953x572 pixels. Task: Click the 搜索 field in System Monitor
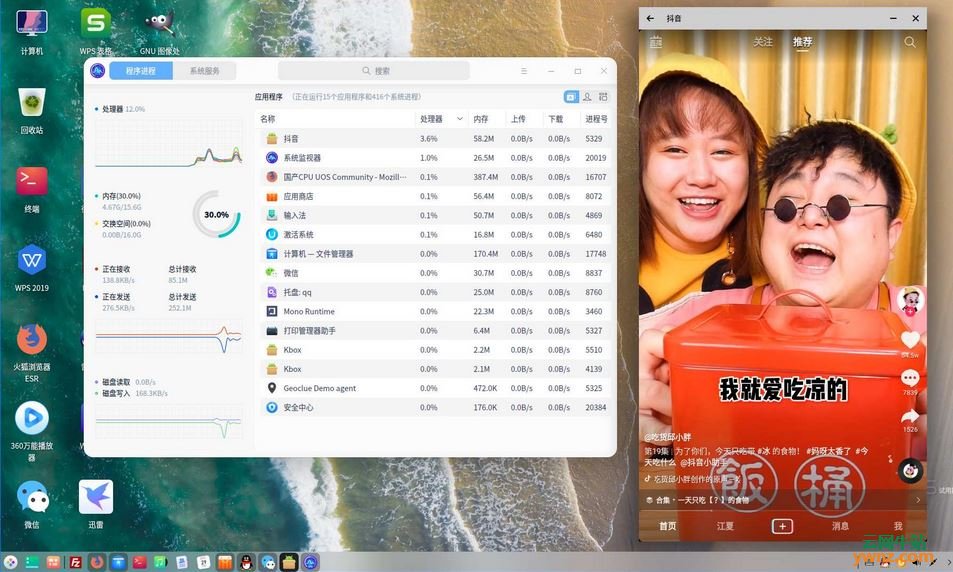click(x=374, y=71)
